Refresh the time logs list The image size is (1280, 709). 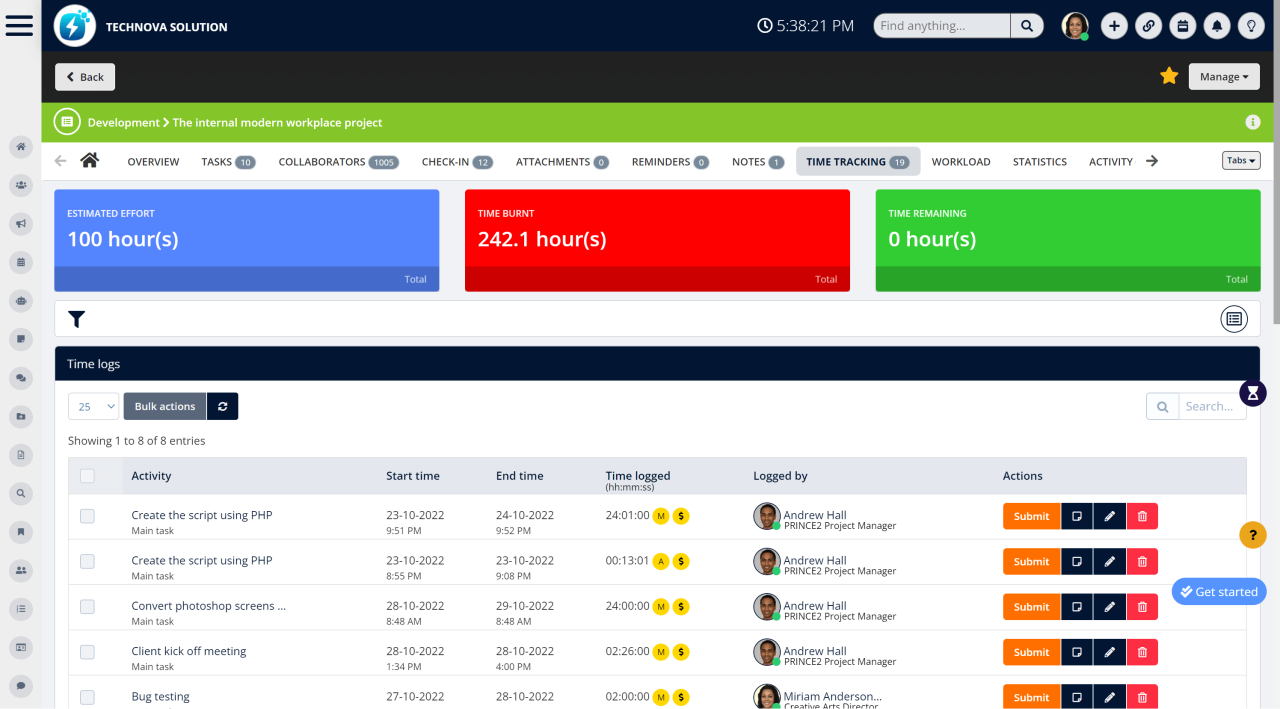(x=222, y=406)
